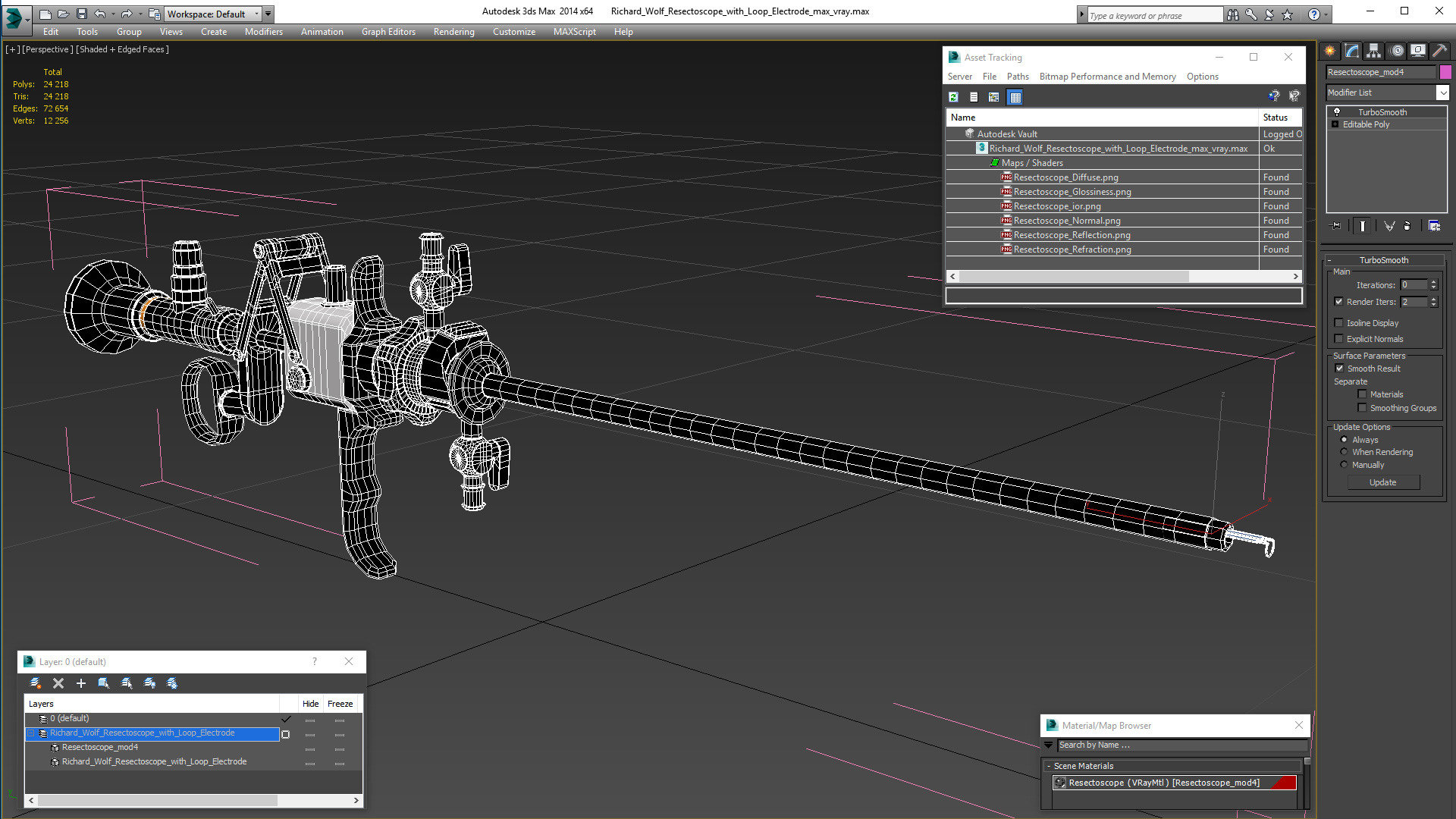Open Paths menu in Asset Tracking
Viewport: 1456px width, 819px height.
point(1018,77)
